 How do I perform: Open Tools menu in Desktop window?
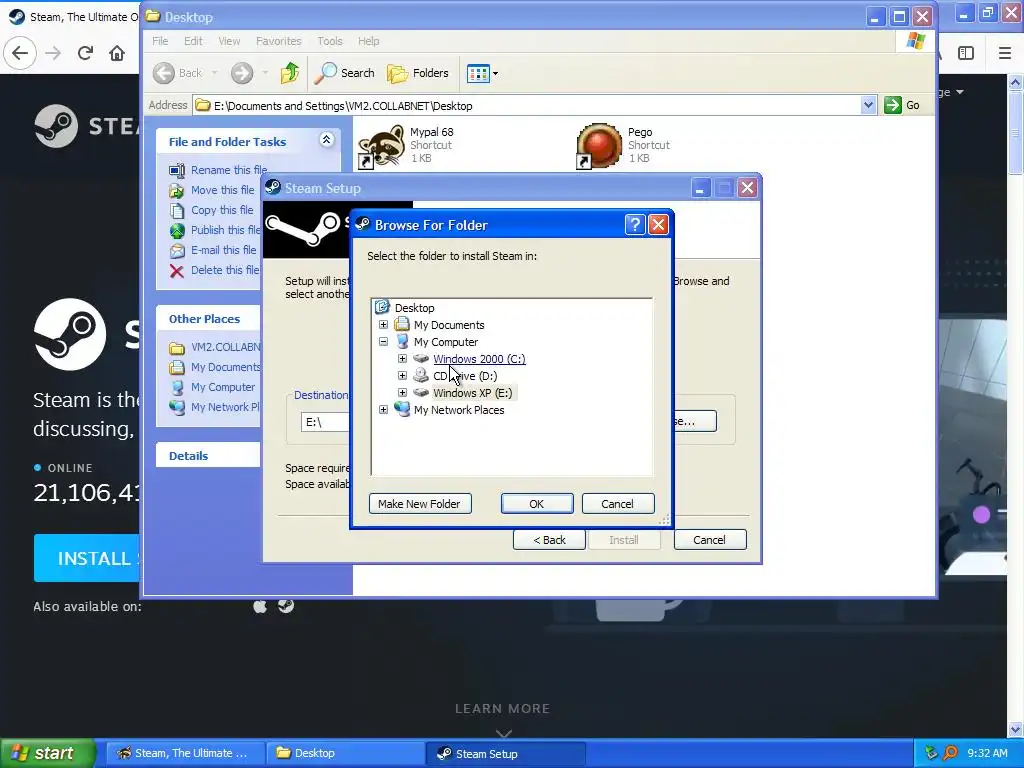(x=330, y=40)
